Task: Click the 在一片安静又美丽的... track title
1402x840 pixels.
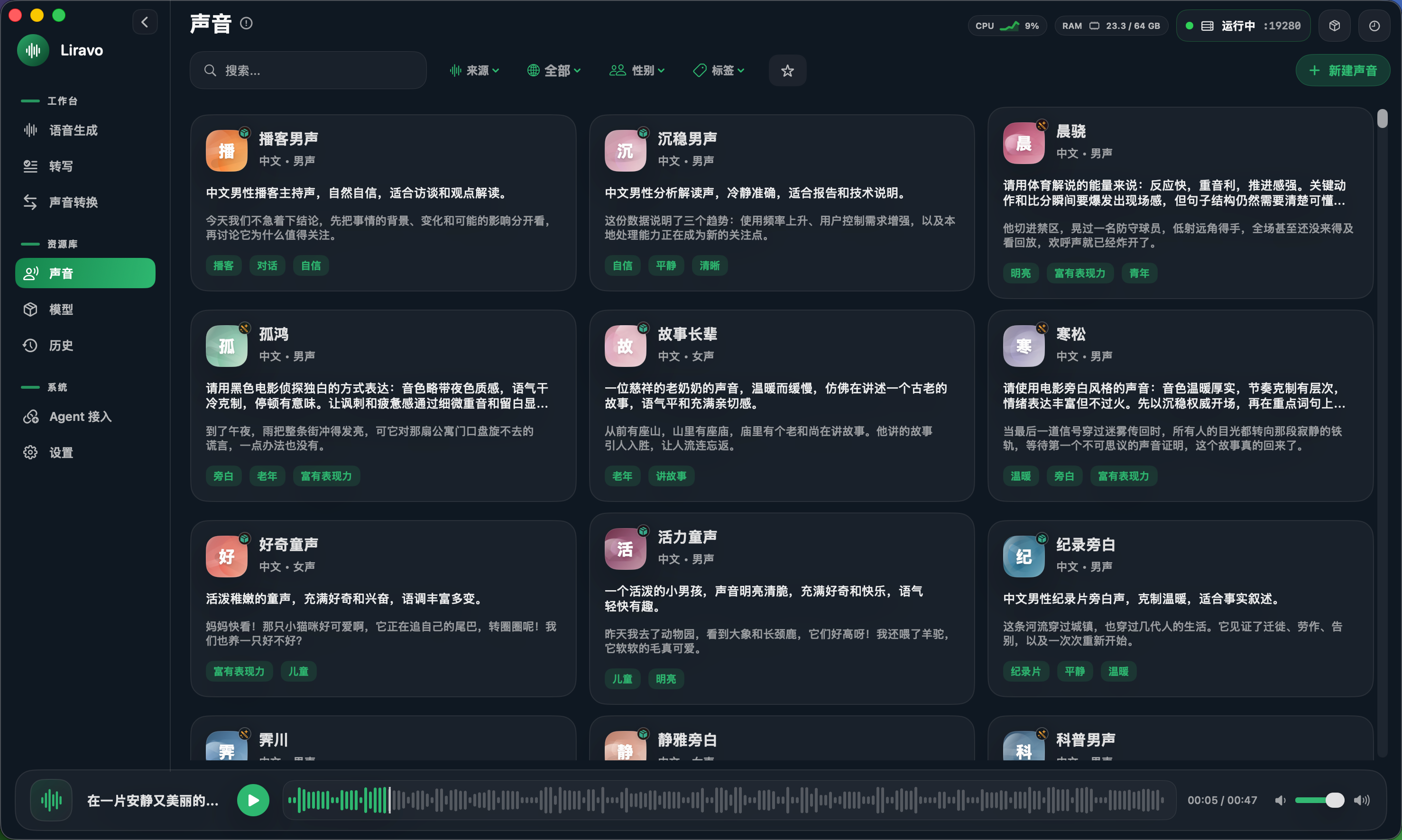Action: 153,800
